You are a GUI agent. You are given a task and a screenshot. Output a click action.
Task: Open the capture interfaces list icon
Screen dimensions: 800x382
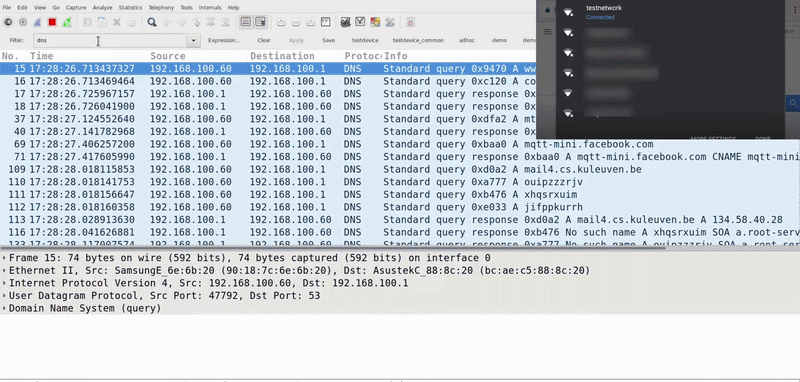pos(8,22)
